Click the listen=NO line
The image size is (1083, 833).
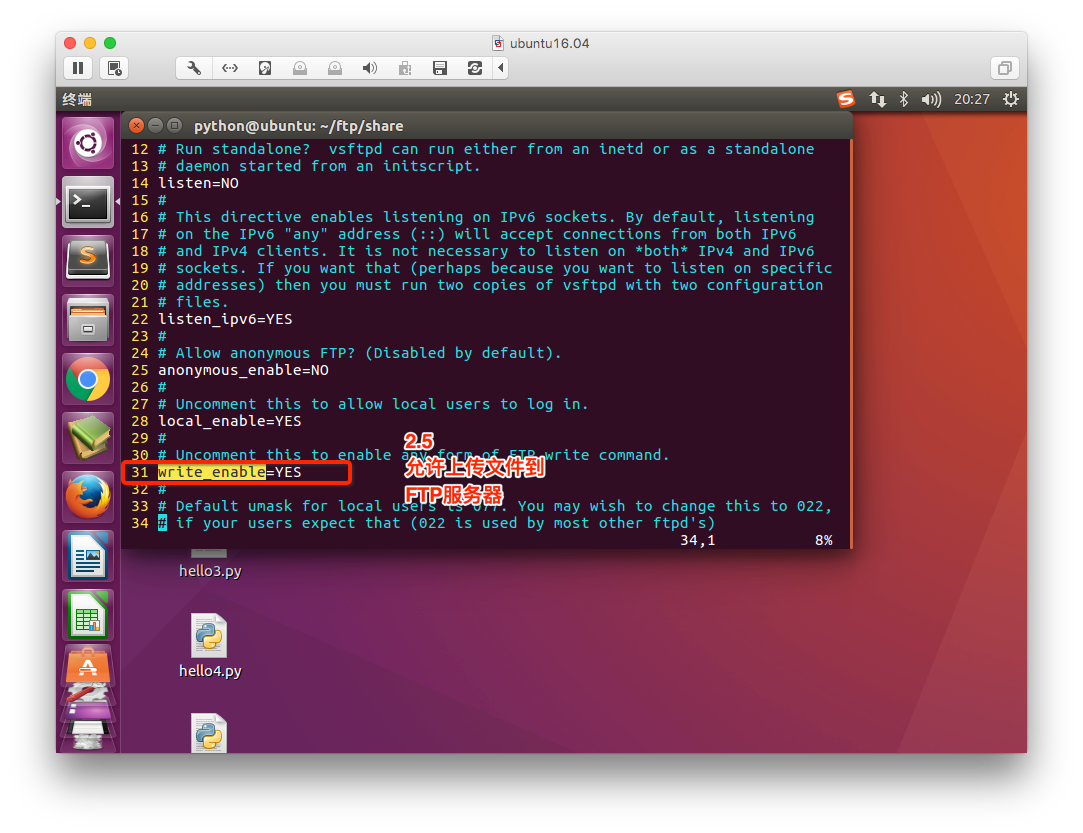pyautogui.click(x=198, y=183)
